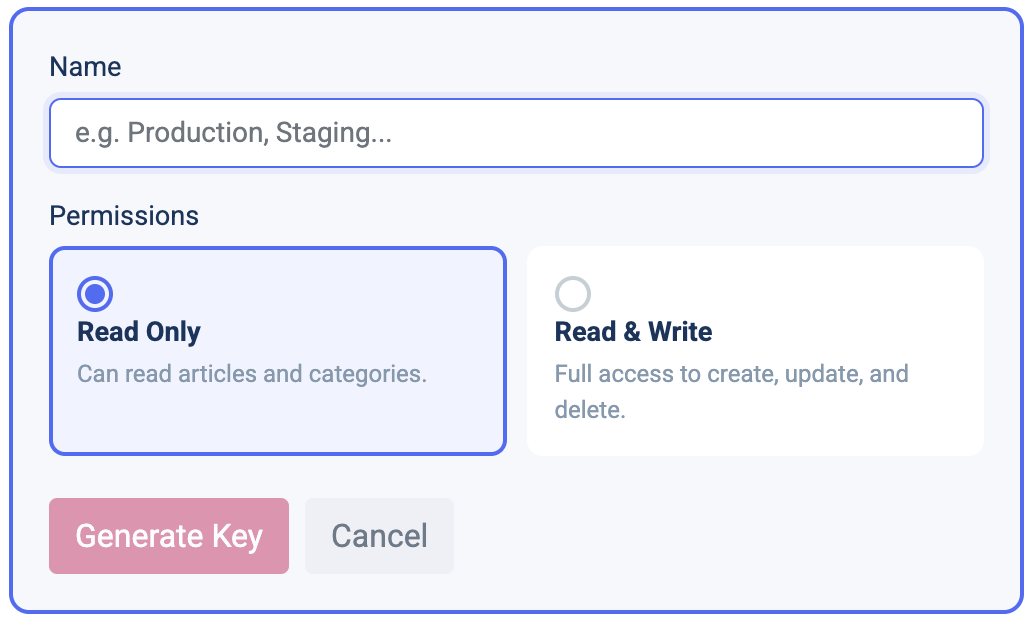Cancel the key creation form
Viewport: 1036px width, 624px height.
tap(379, 536)
